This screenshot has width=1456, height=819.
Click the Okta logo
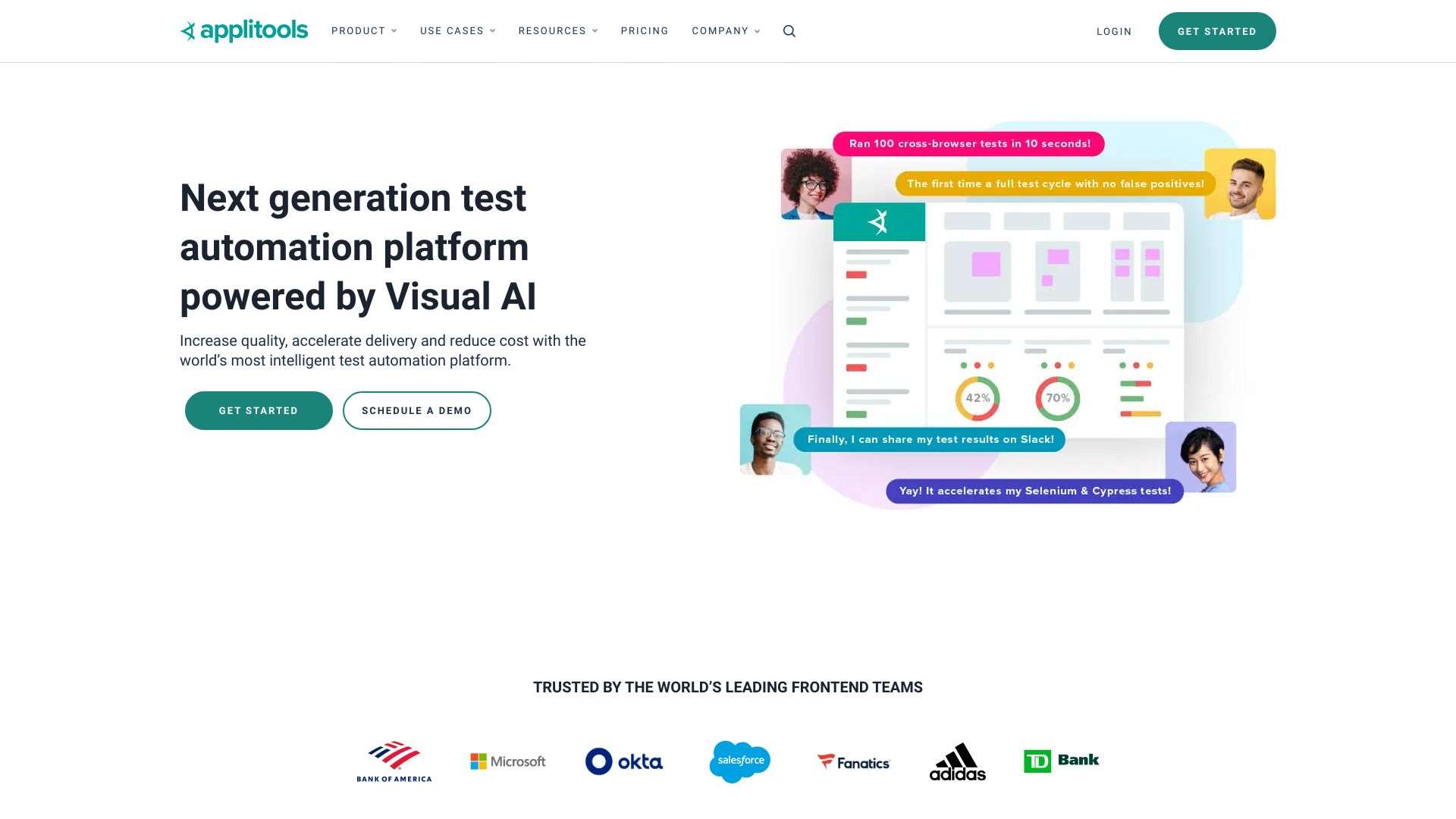pos(624,761)
